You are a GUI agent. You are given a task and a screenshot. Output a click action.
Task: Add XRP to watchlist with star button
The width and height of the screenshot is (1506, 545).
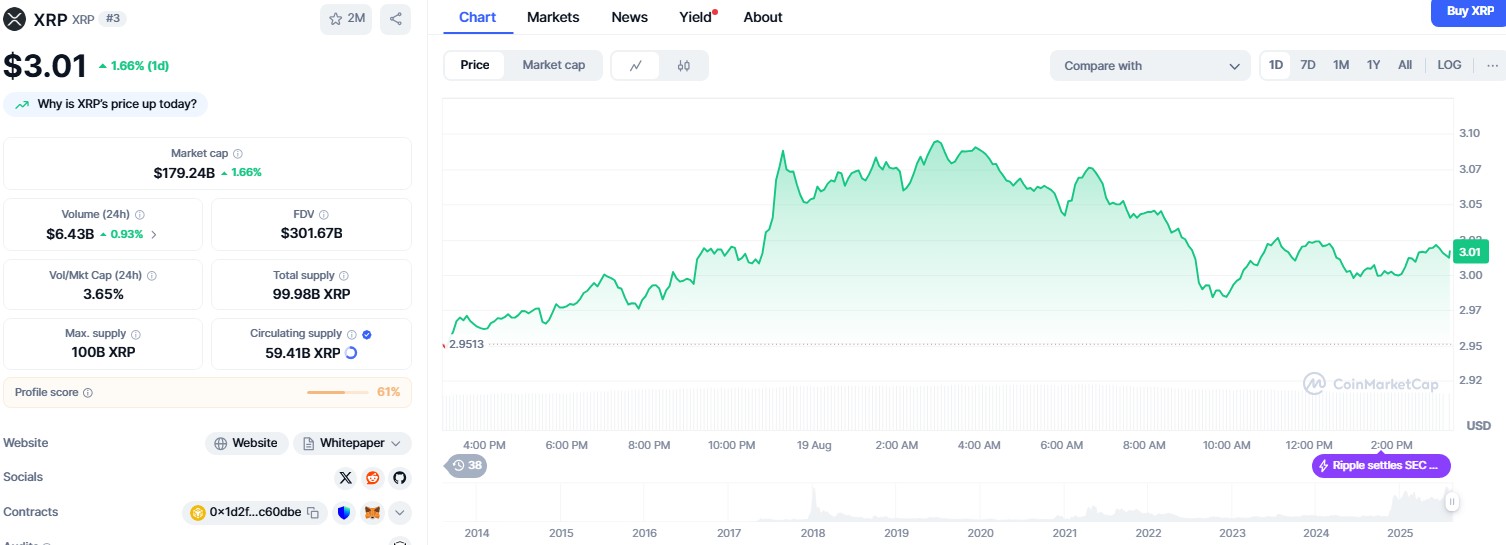[x=347, y=18]
